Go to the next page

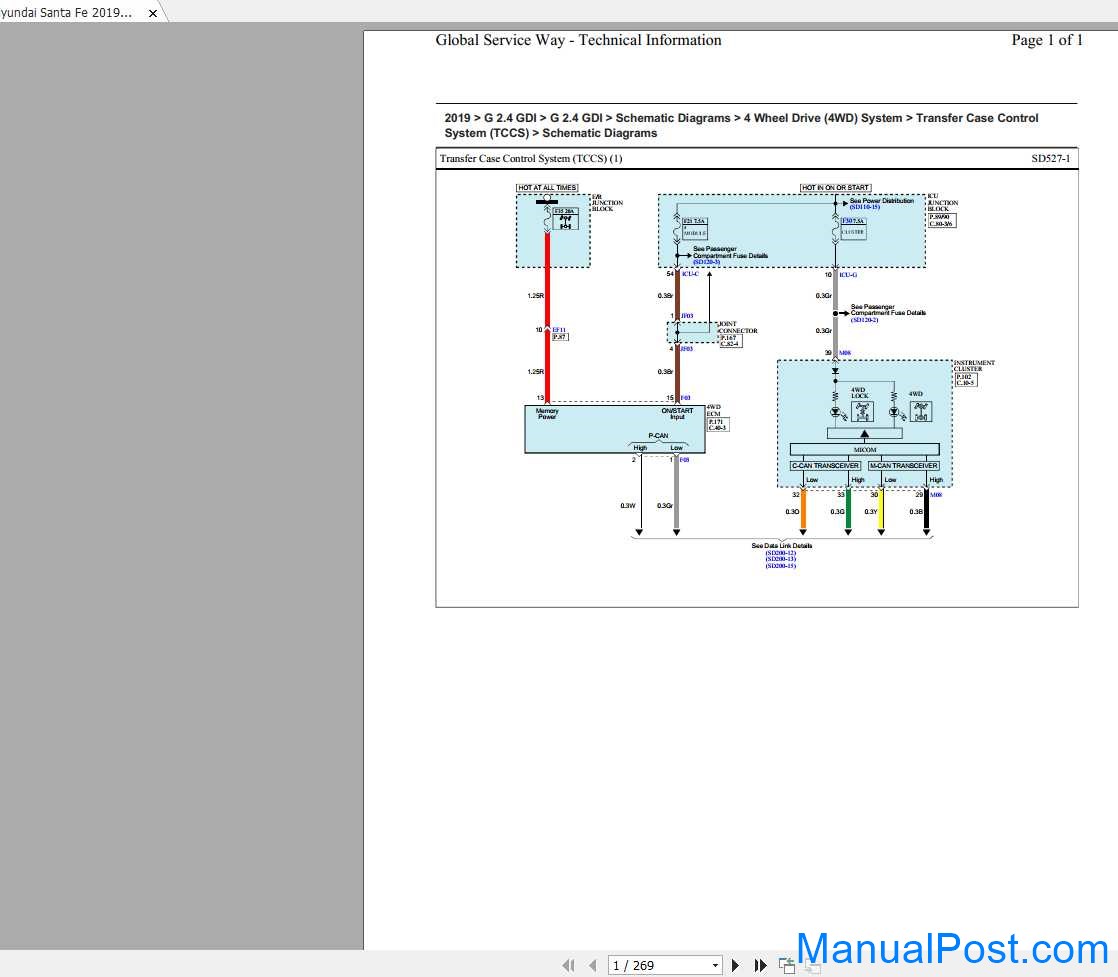click(x=735, y=965)
